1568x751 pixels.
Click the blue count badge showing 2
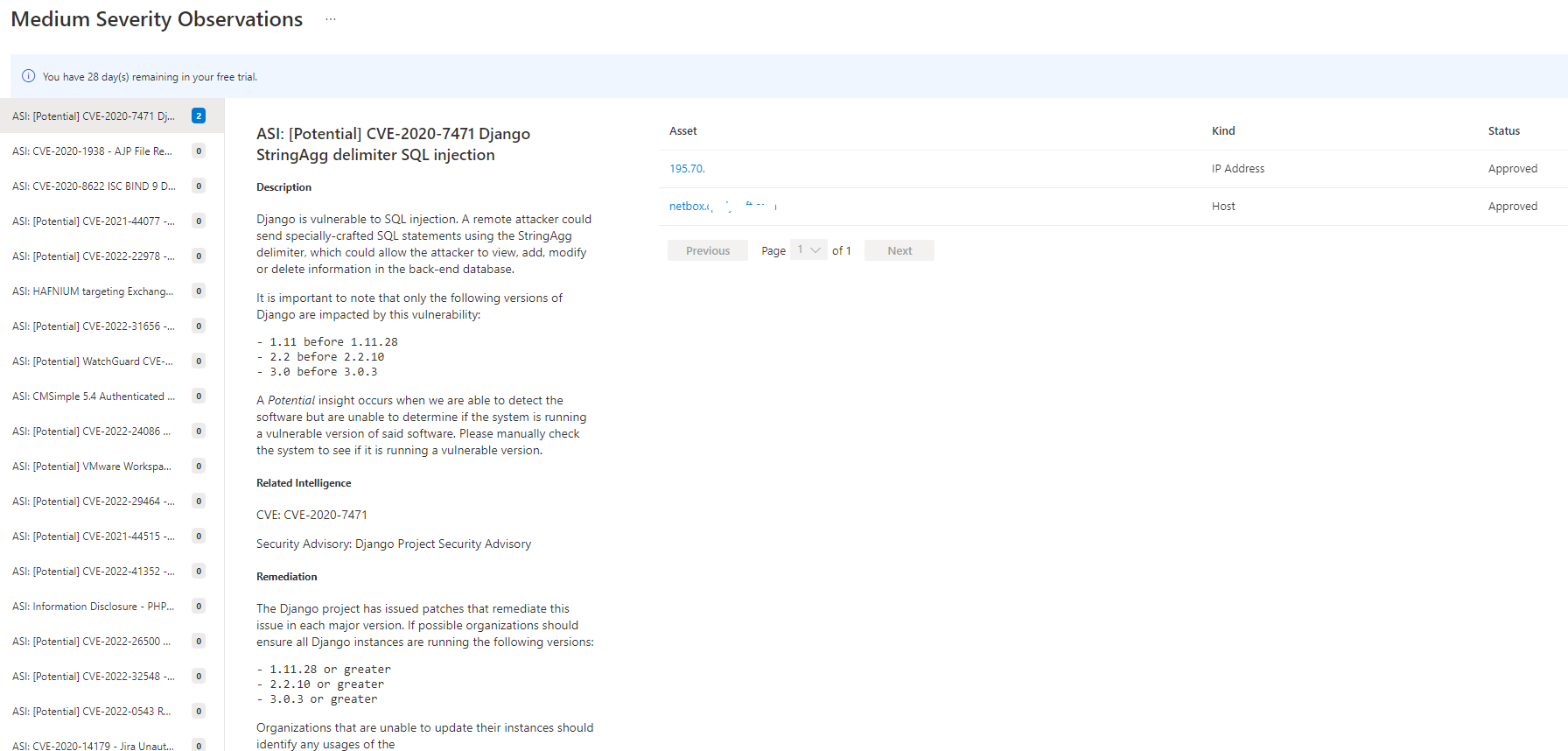pyautogui.click(x=199, y=116)
